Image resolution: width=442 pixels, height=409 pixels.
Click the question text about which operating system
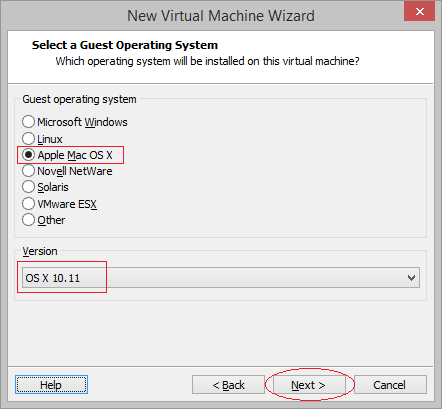pyautogui.click(x=207, y=61)
